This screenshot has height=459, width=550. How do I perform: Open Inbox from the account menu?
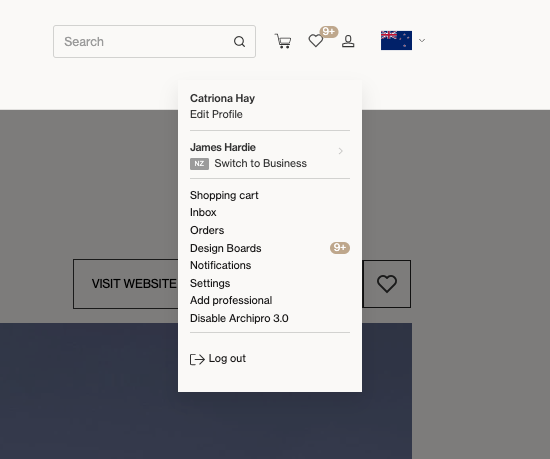point(203,212)
